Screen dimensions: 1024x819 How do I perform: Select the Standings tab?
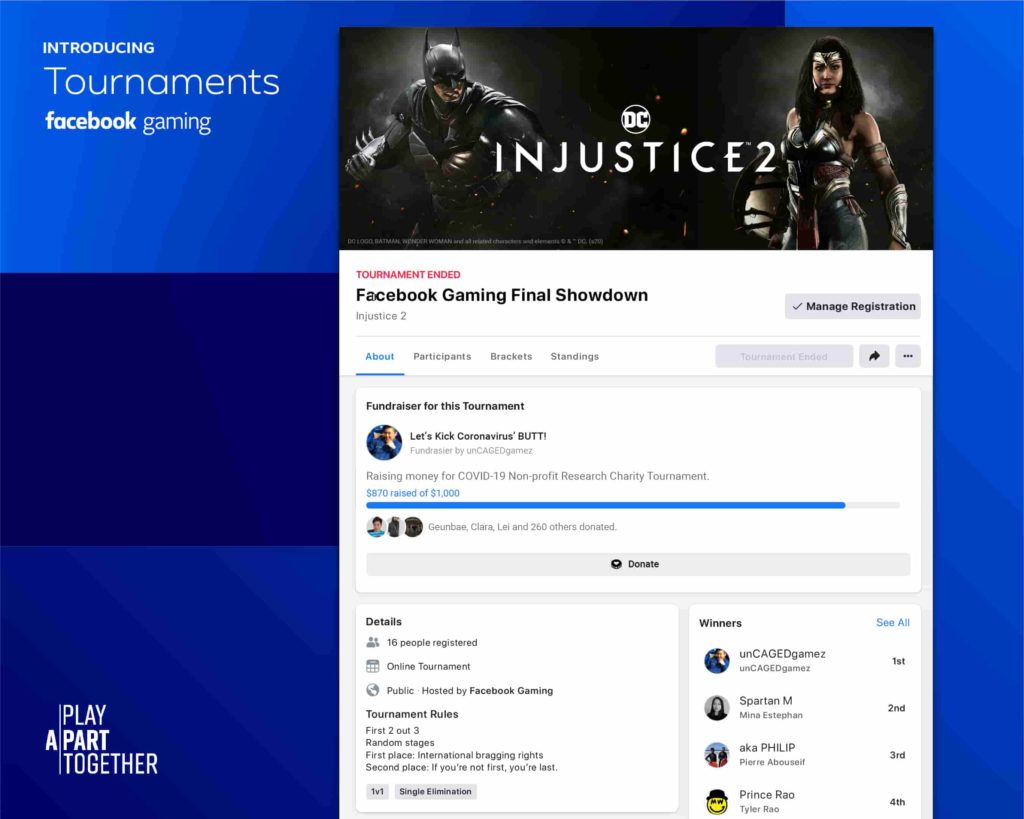pyautogui.click(x=574, y=356)
